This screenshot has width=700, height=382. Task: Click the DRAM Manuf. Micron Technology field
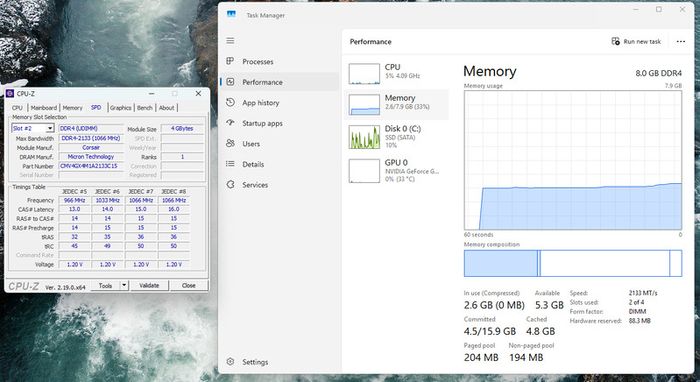coord(91,157)
